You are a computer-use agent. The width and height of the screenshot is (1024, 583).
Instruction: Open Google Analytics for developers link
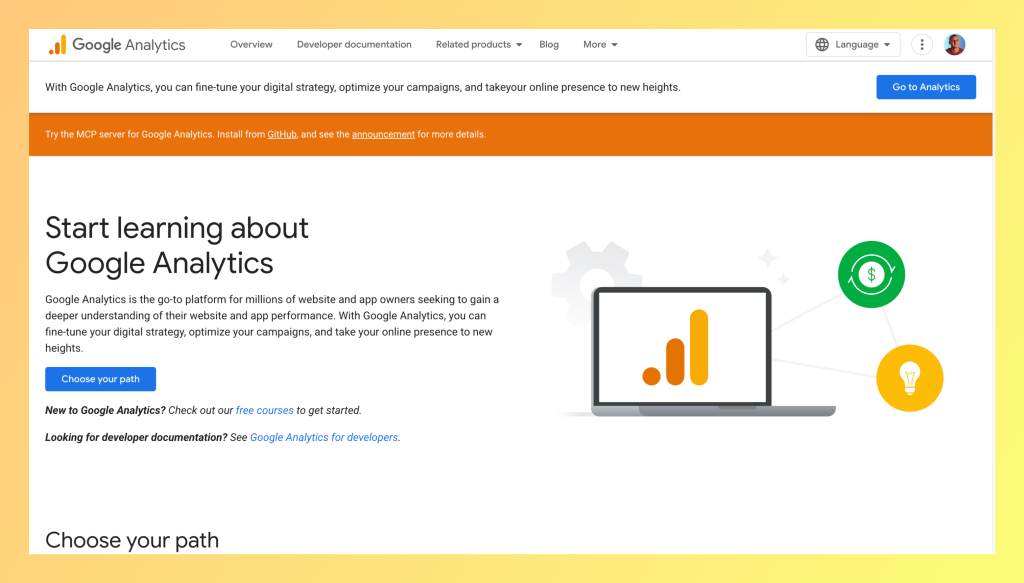[x=324, y=437]
